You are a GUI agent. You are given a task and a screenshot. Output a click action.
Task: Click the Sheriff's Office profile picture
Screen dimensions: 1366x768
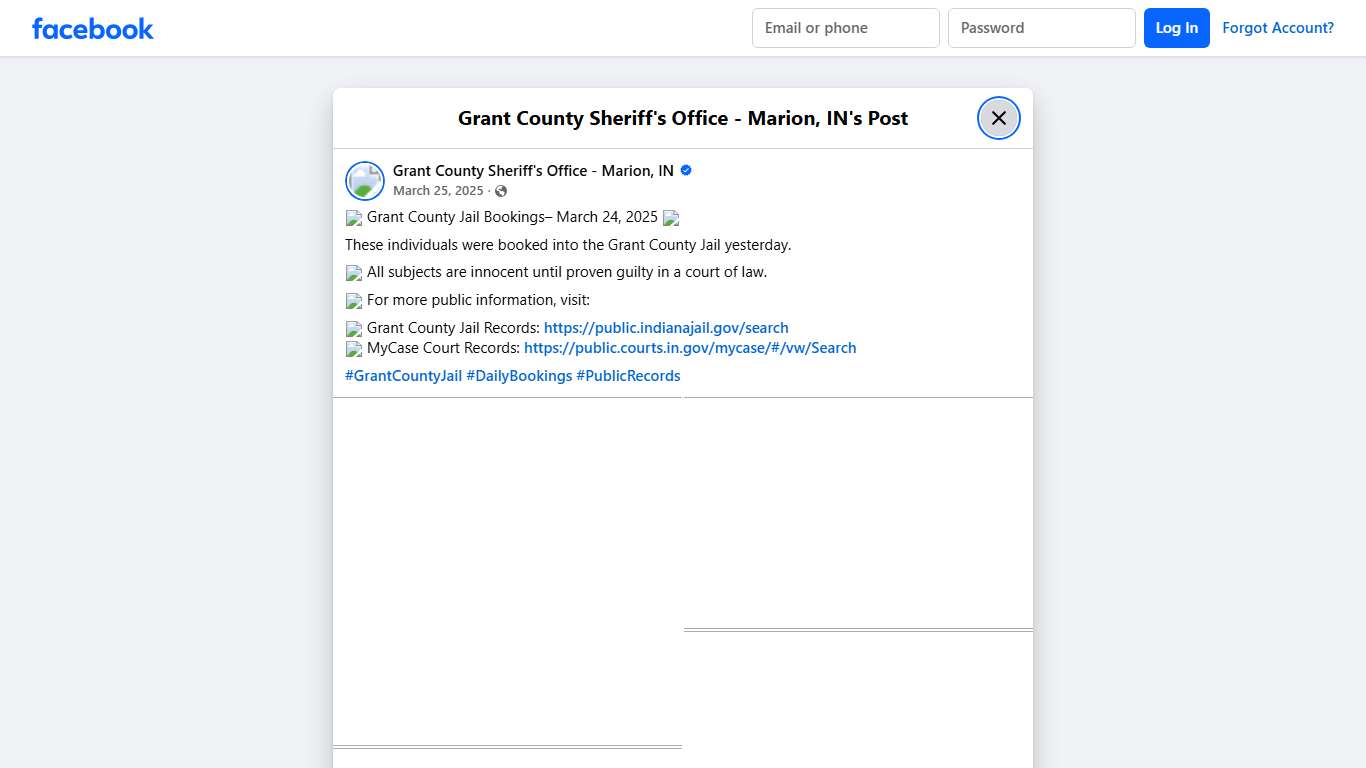pyautogui.click(x=364, y=180)
